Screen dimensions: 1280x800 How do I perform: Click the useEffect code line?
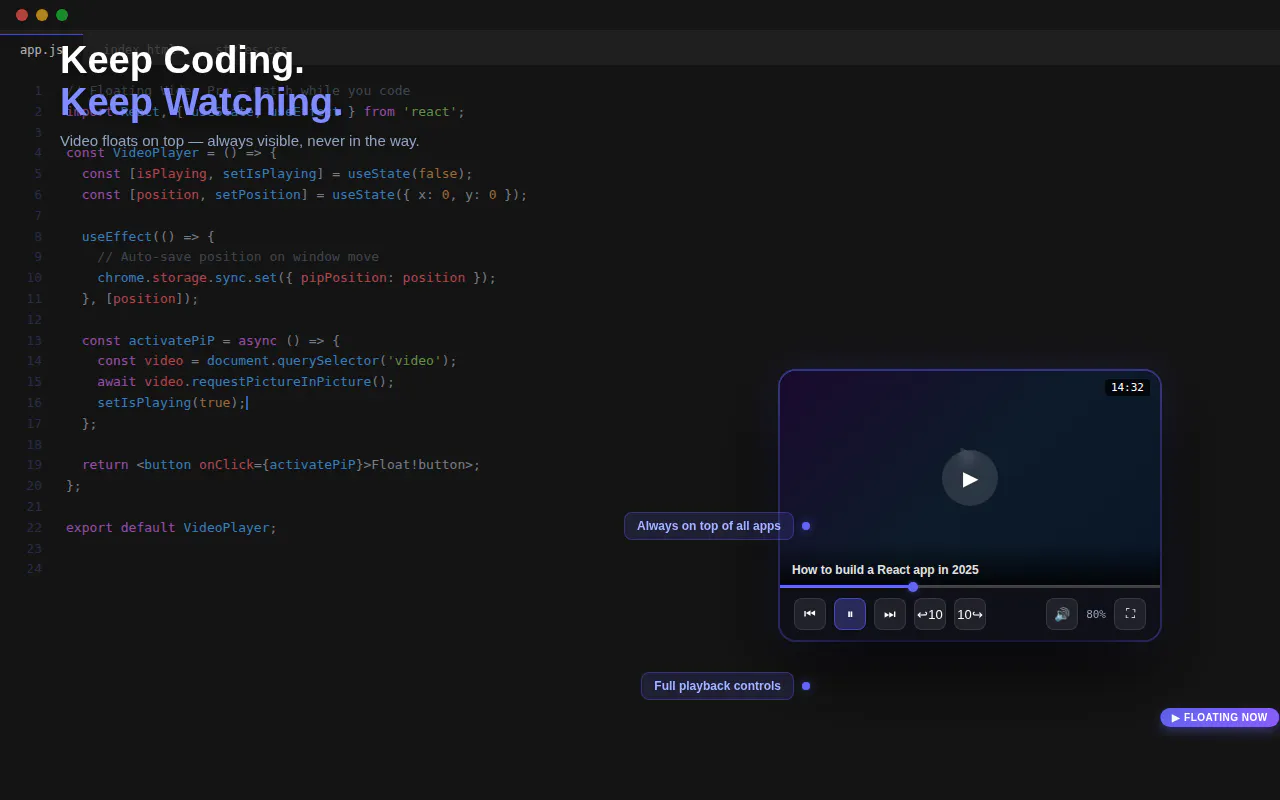click(148, 237)
